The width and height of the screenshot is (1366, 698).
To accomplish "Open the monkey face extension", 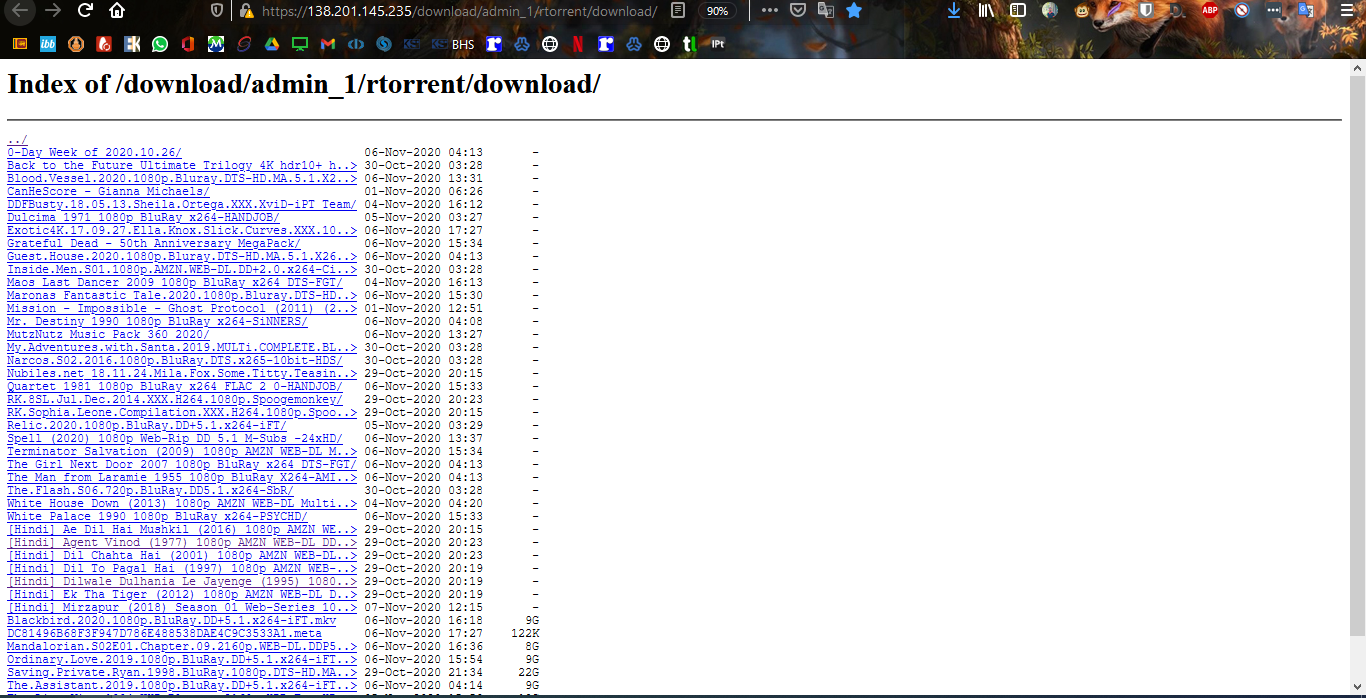I will [x=1083, y=11].
